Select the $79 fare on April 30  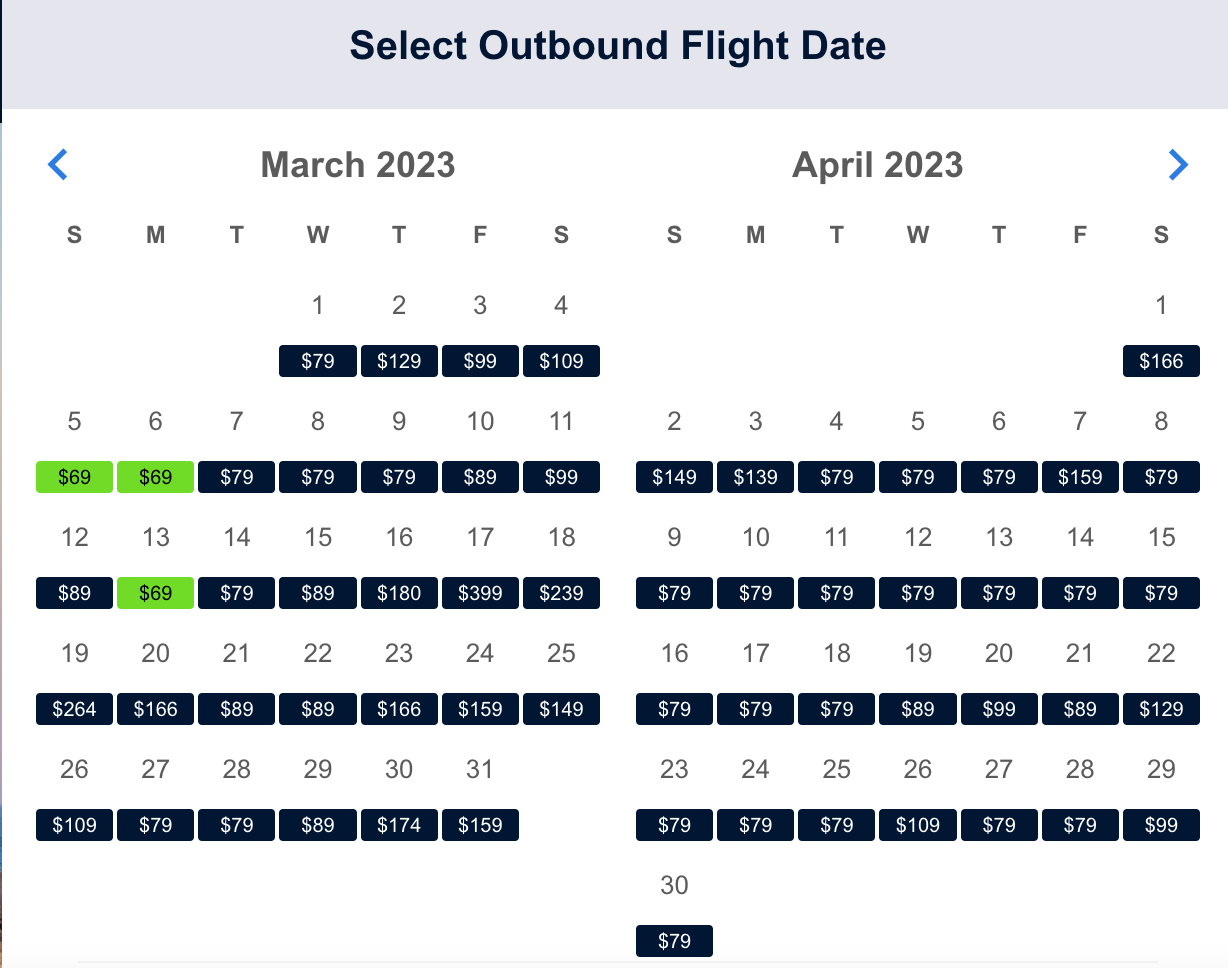coord(674,941)
